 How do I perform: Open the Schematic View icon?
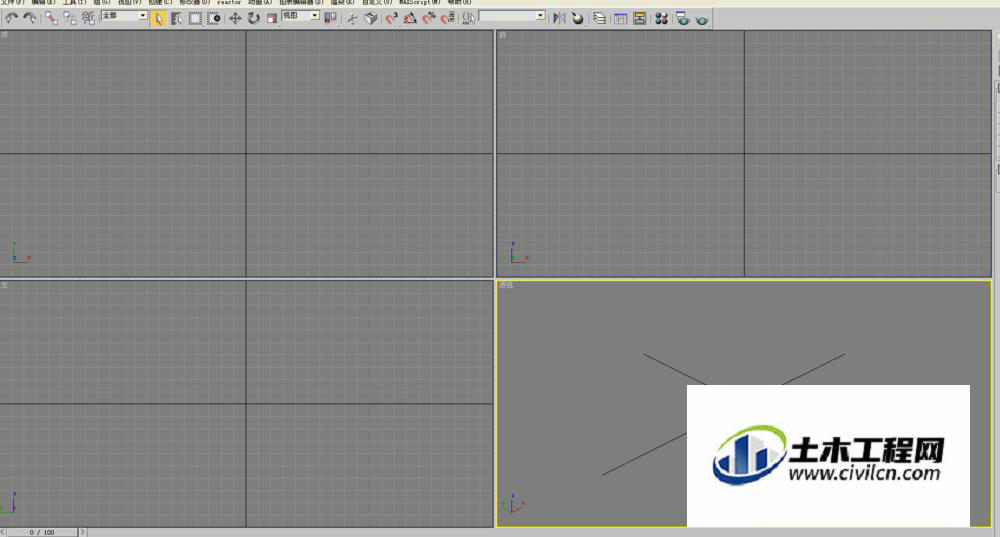(x=640, y=18)
